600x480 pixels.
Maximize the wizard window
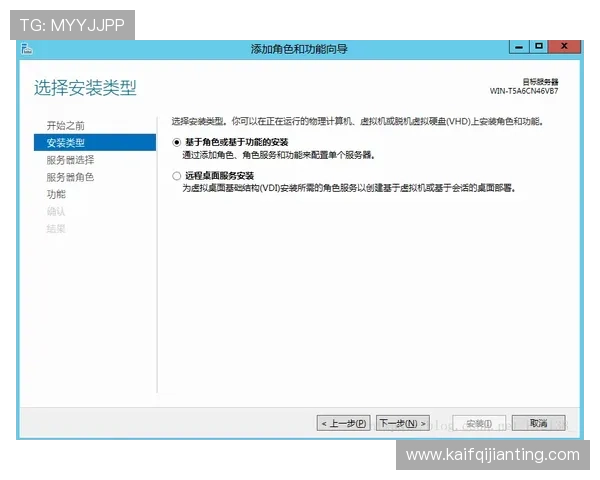(539, 47)
